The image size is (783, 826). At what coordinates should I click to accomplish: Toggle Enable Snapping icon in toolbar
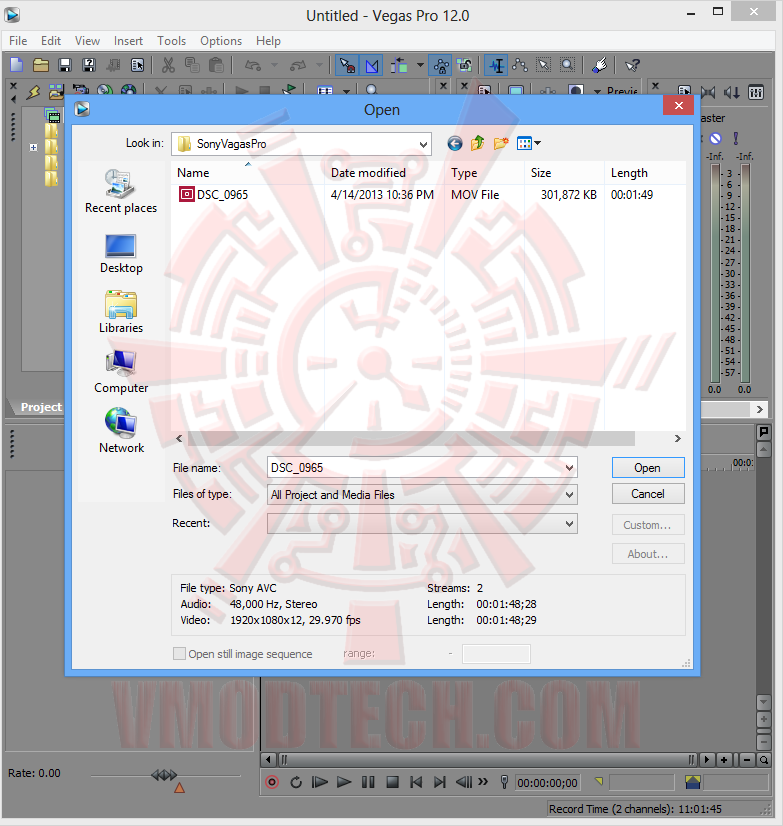click(347, 65)
